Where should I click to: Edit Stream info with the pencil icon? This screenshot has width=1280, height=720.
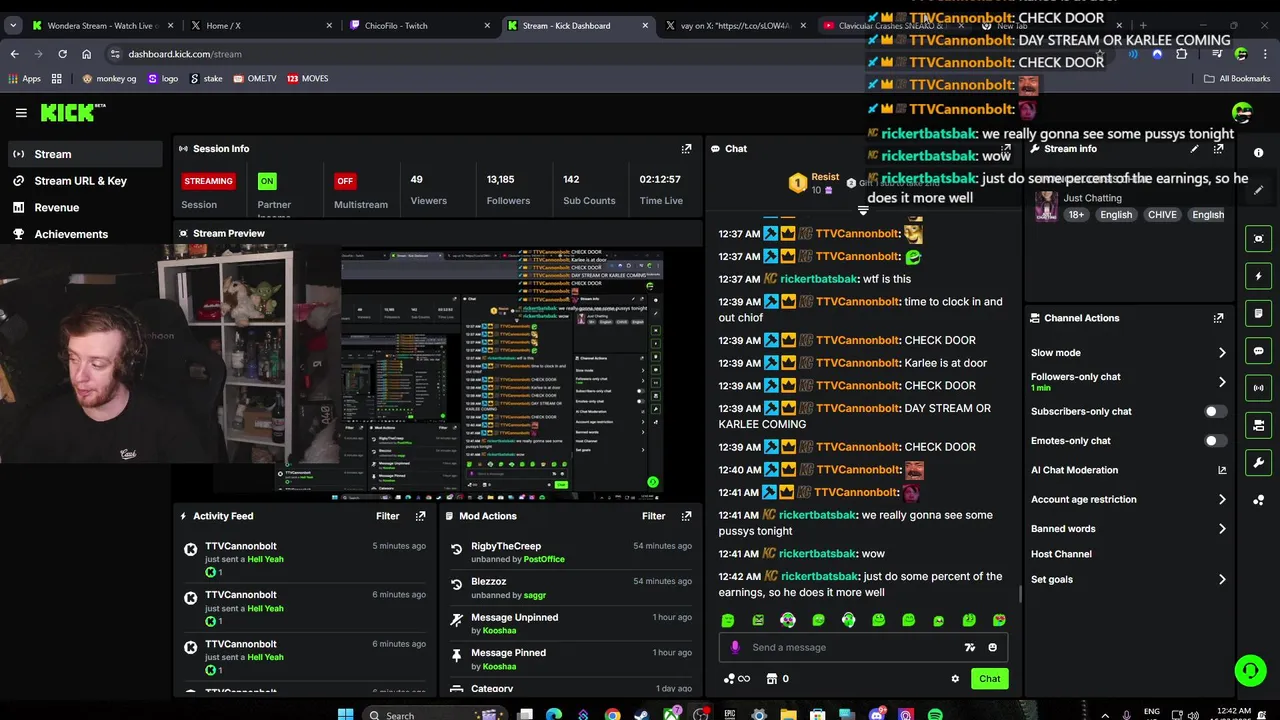coord(1194,148)
